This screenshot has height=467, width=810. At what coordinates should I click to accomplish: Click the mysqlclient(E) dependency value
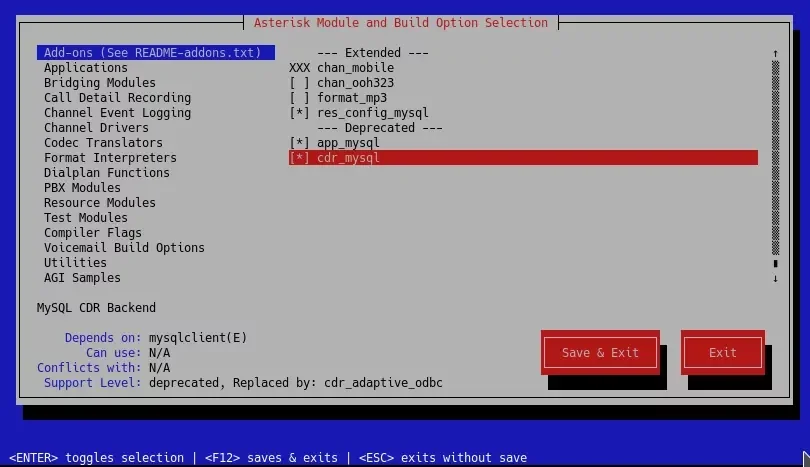(x=198, y=337)
